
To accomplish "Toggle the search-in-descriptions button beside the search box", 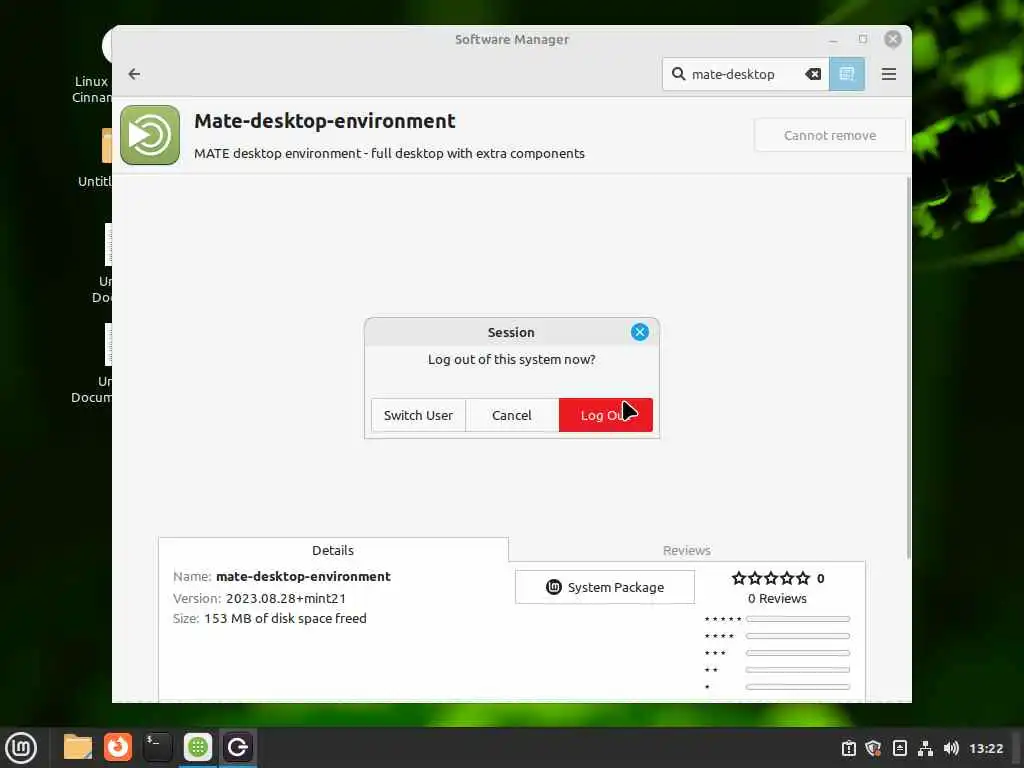I will pyautogui.click(x=847, y=74).
